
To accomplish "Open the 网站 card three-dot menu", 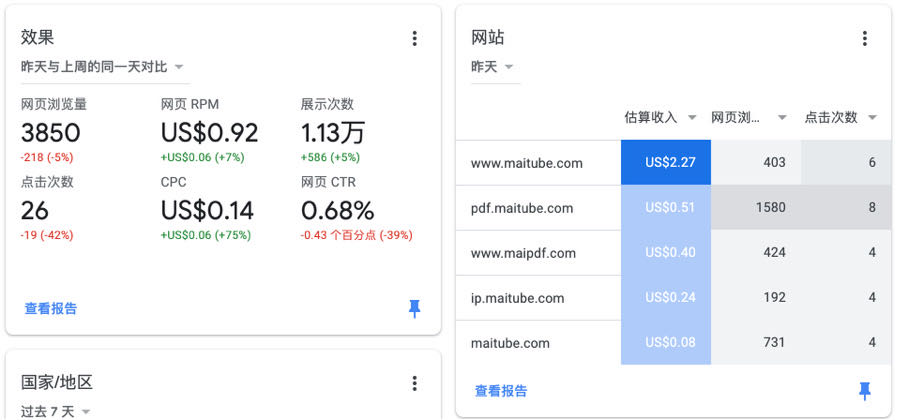I will tap(864, 38).
